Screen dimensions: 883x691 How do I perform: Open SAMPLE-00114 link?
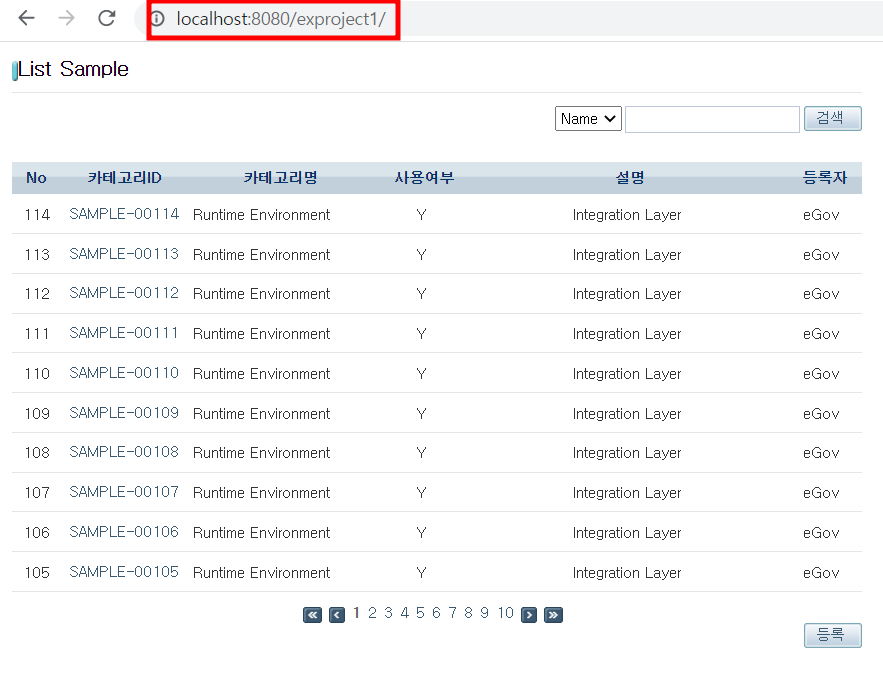pyautogui.click(x=124, y=214)
